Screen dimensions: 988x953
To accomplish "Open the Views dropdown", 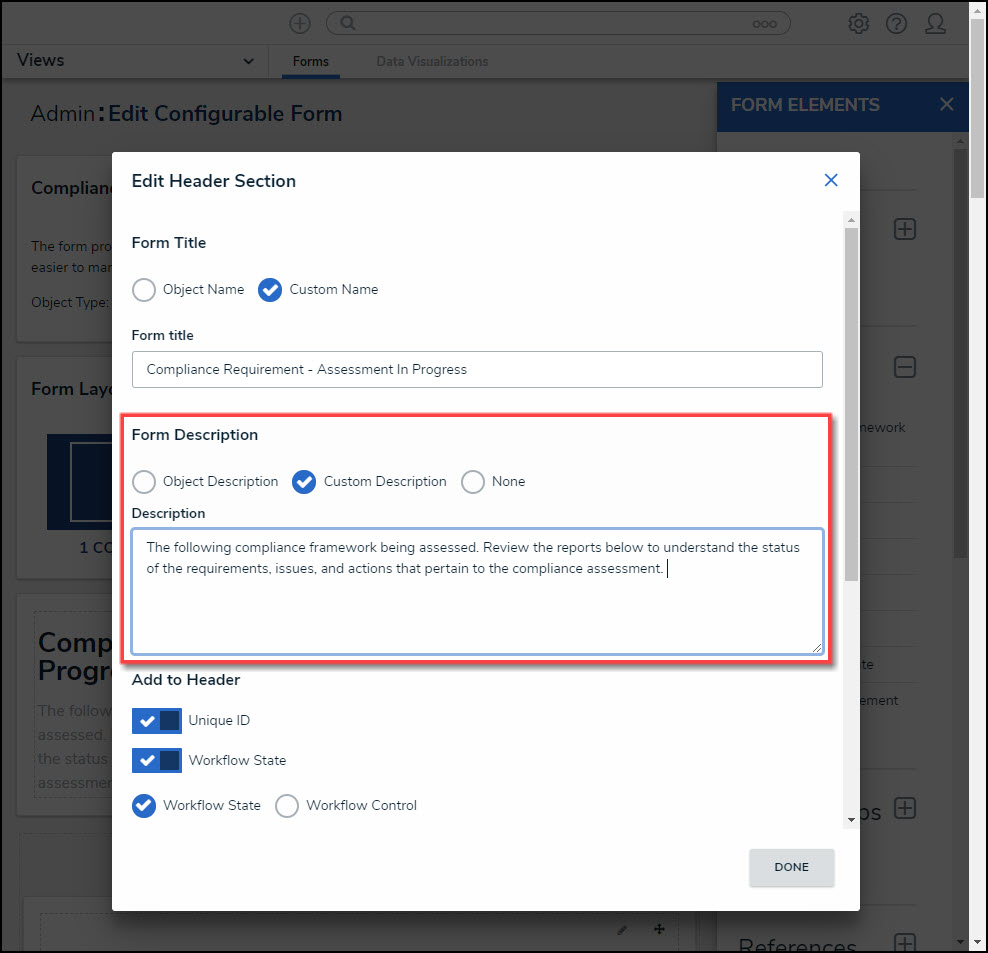I will [135, 61].
